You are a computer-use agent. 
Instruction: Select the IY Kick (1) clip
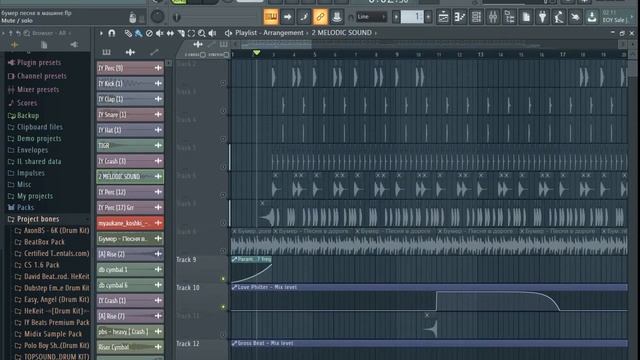[x=130, y=84]
